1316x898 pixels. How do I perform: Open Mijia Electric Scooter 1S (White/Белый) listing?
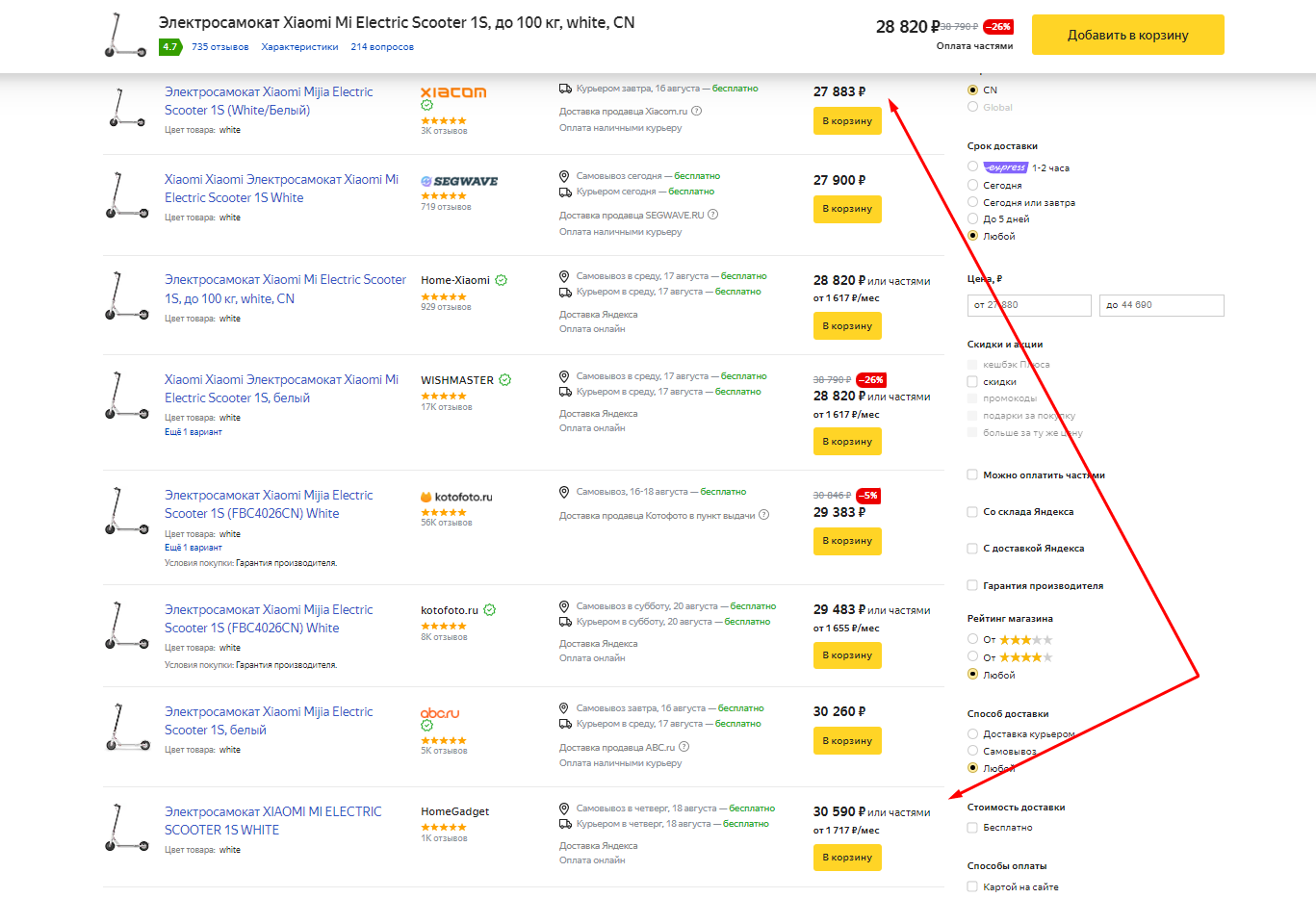click(x=269, y=101)
